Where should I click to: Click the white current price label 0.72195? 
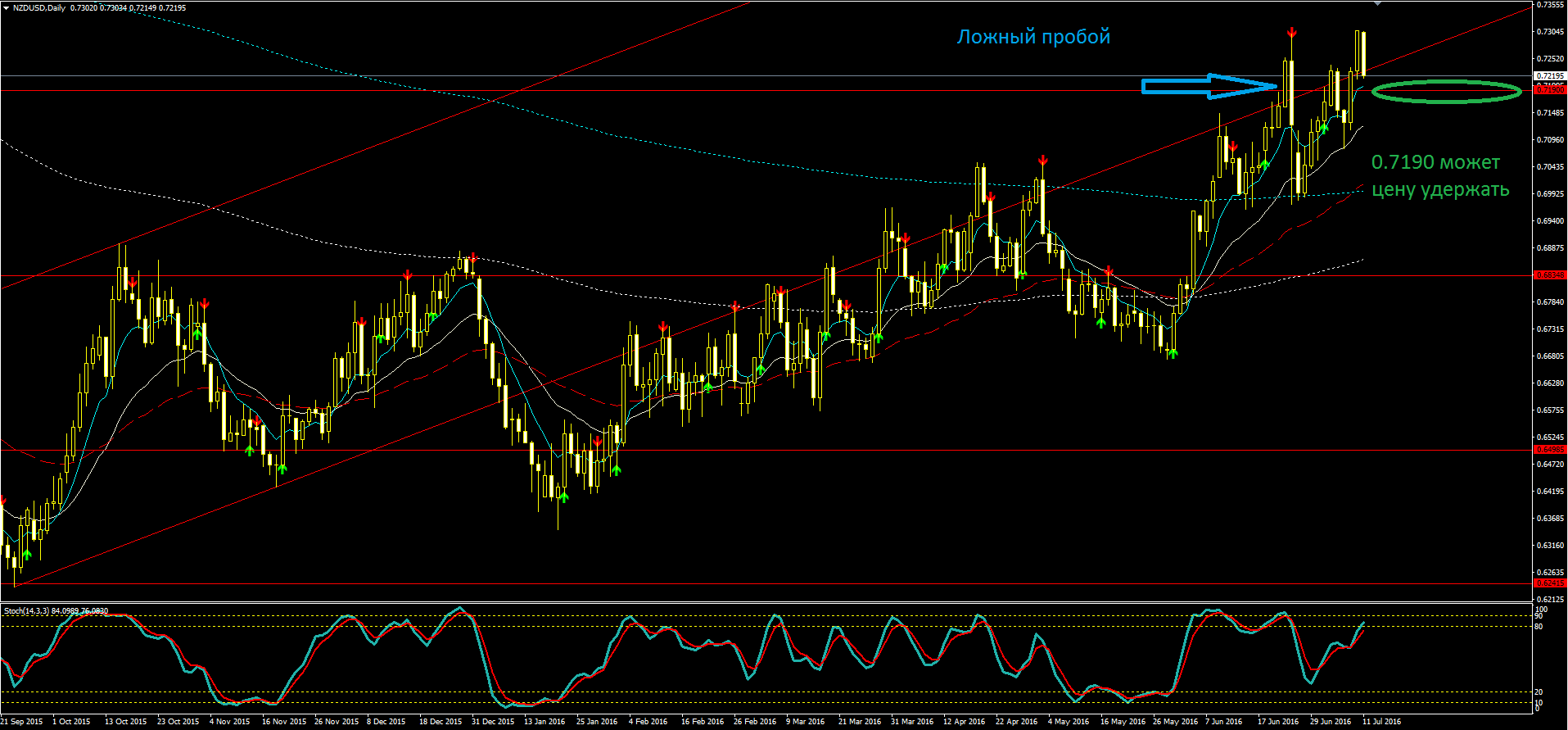tap(1549, 76)
